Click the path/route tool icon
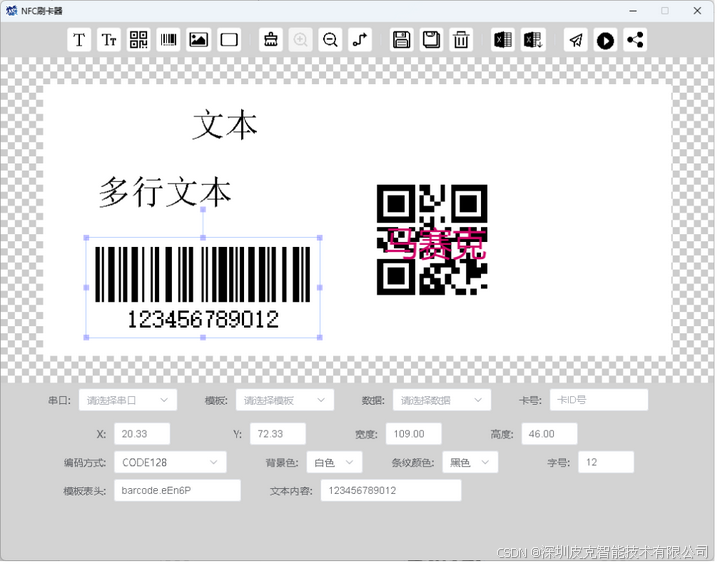Screen dimensions: 720x566 click(x=360, y=40)
